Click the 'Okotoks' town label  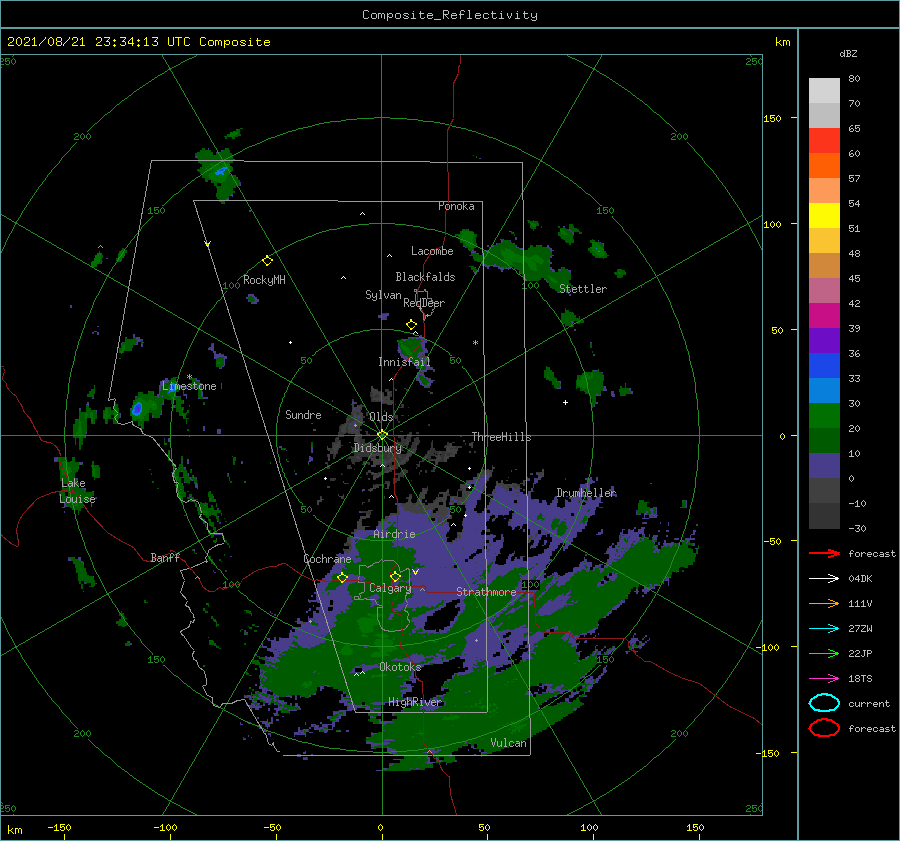pos(400,667)
